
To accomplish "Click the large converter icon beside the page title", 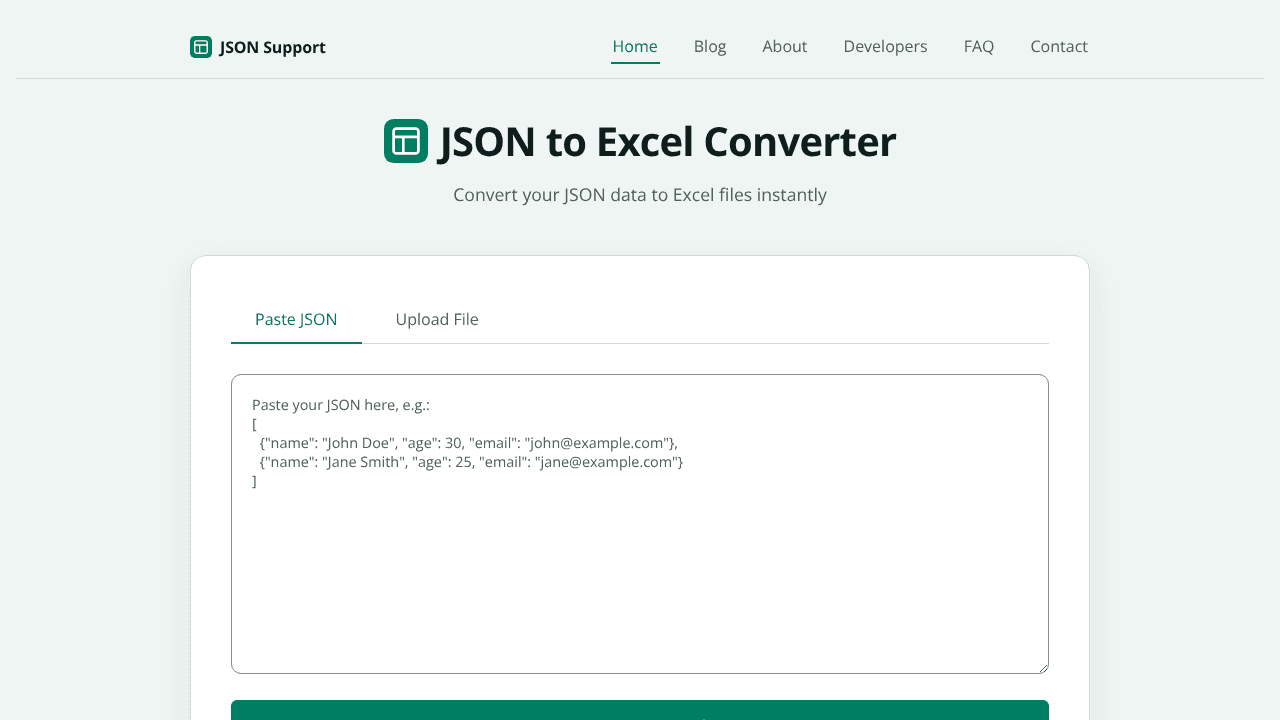I will [x=406, y=141].
